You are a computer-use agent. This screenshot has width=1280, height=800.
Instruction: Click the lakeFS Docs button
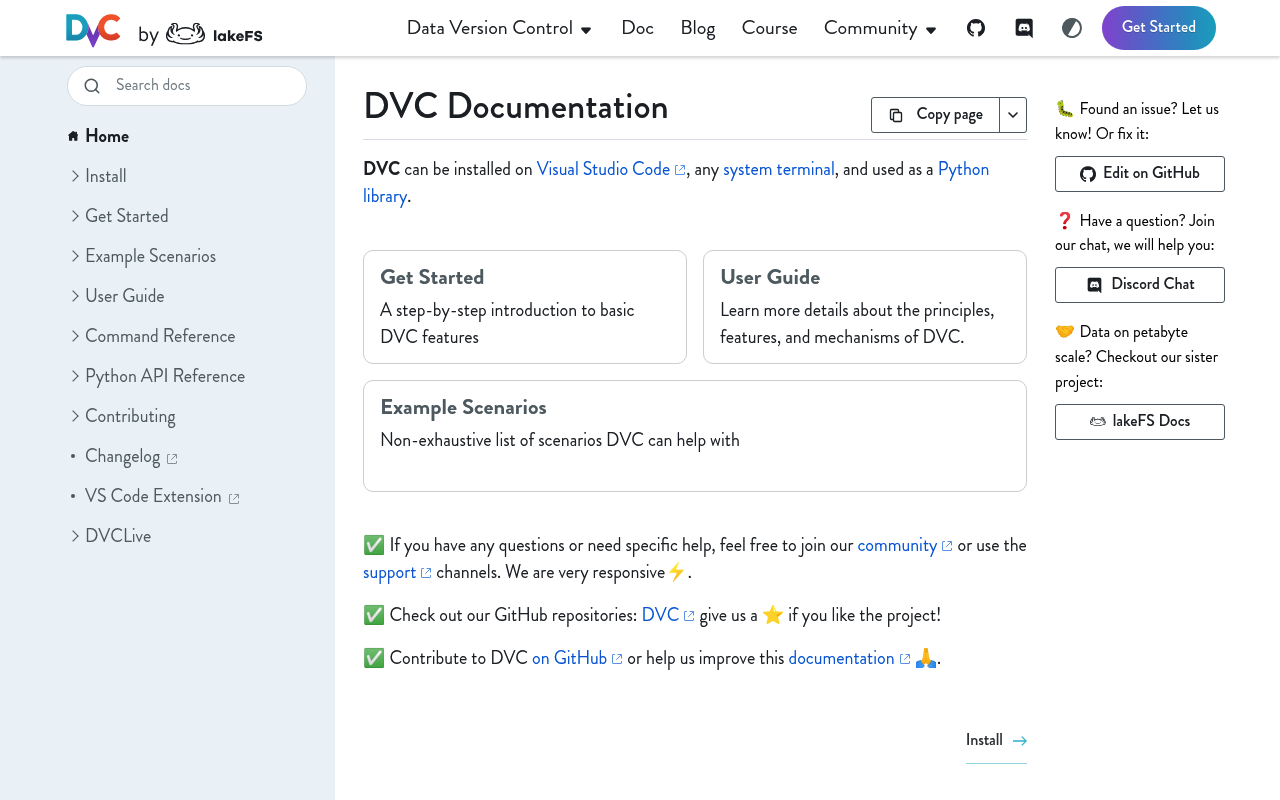1140,422
